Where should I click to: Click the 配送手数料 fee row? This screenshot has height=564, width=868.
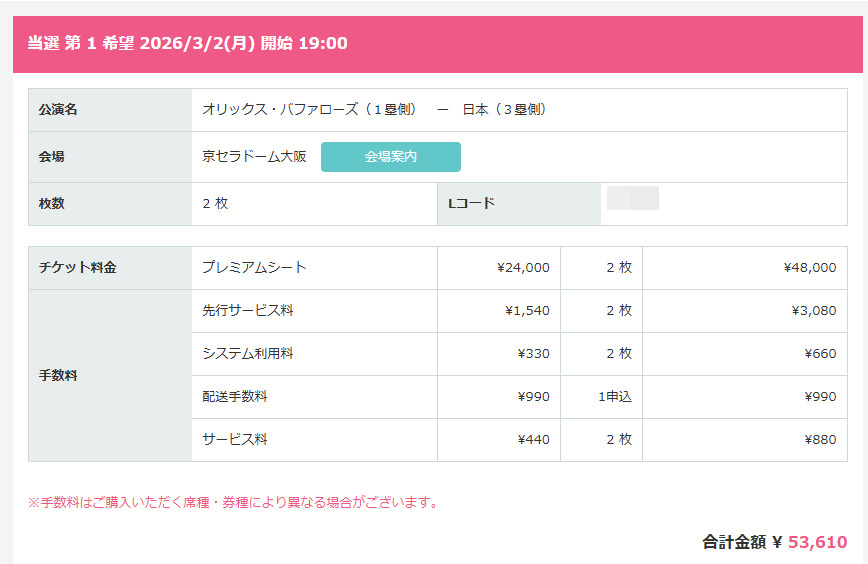tap(234, 397)
